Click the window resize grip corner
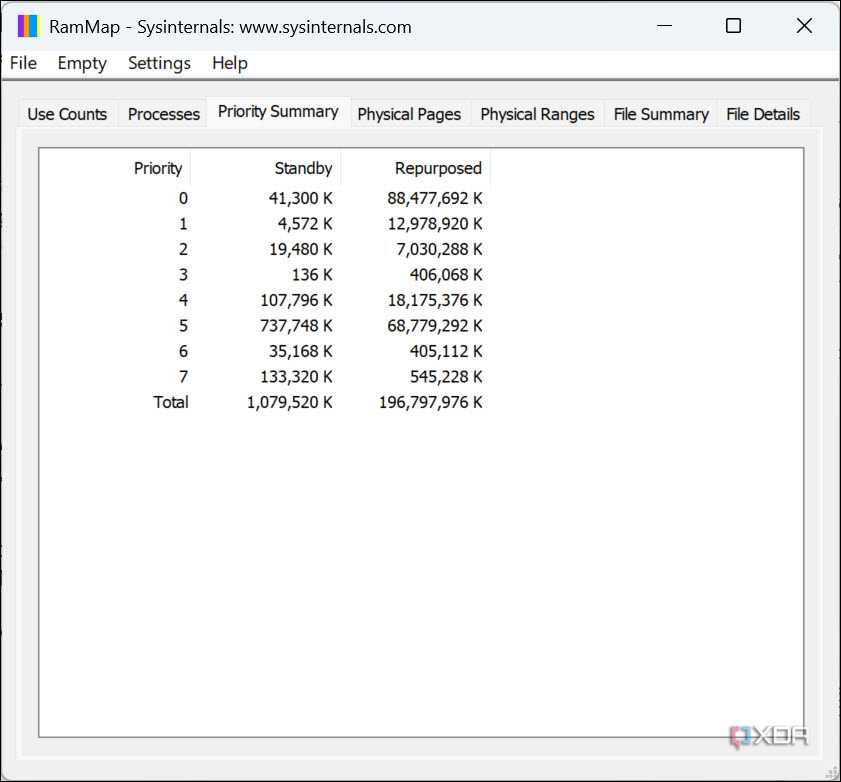 point(832,773)
